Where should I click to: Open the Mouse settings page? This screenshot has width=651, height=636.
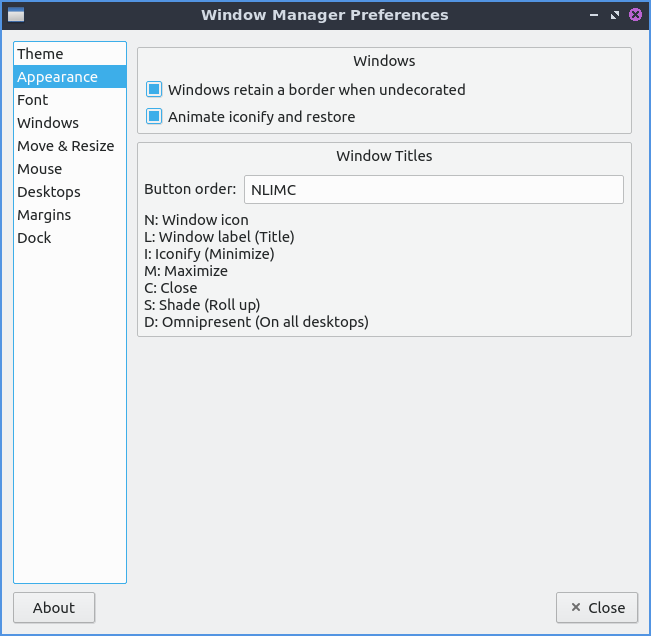click(x=40, y=169)
